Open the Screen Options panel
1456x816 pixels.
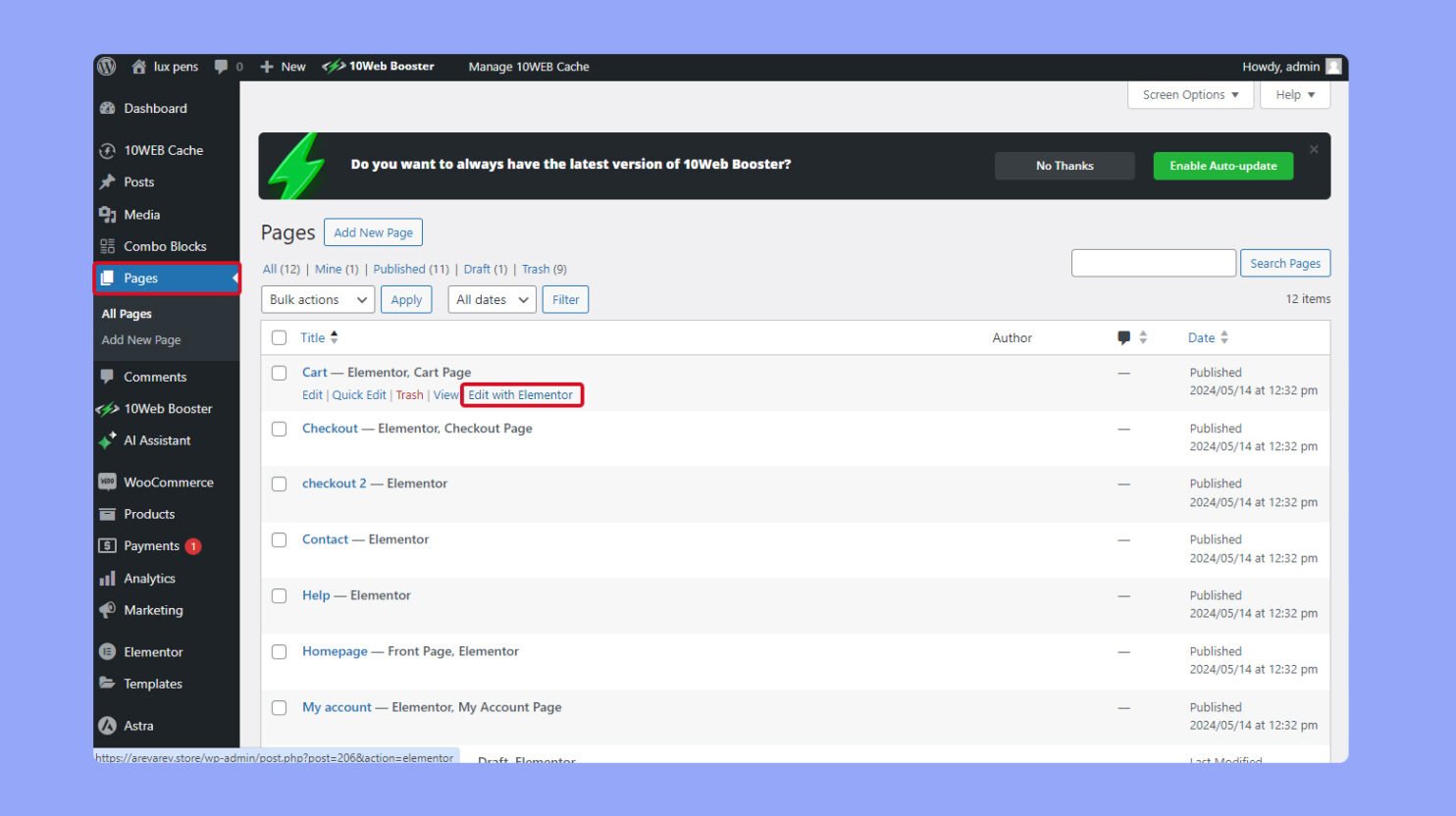(1189, 94)
